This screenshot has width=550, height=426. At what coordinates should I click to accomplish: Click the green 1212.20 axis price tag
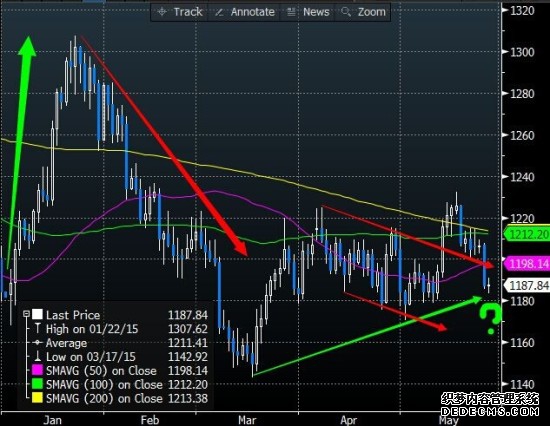click(x=527, y=234)
